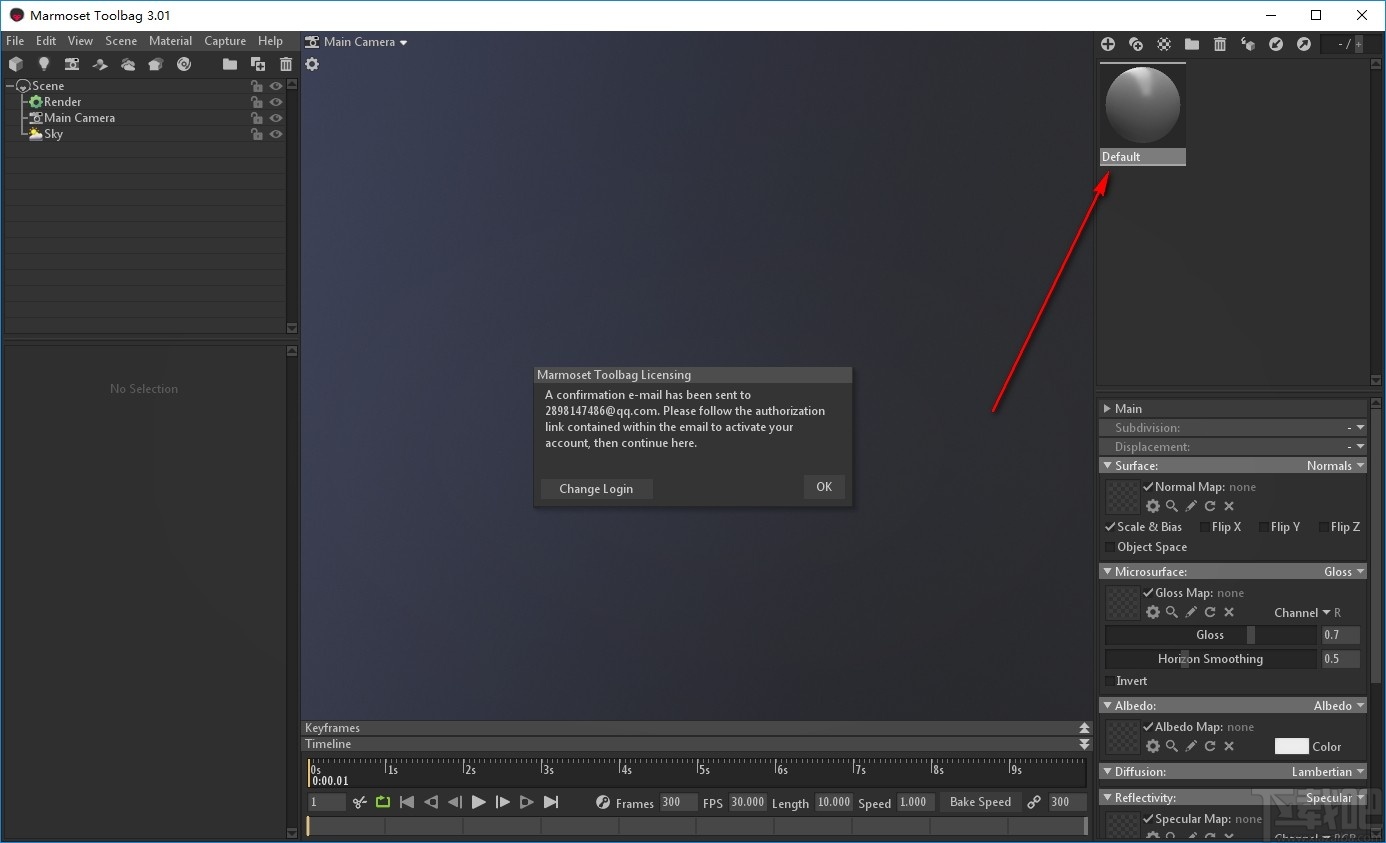Adjust the Horizon Smoothing slider

coord(1211,659)
